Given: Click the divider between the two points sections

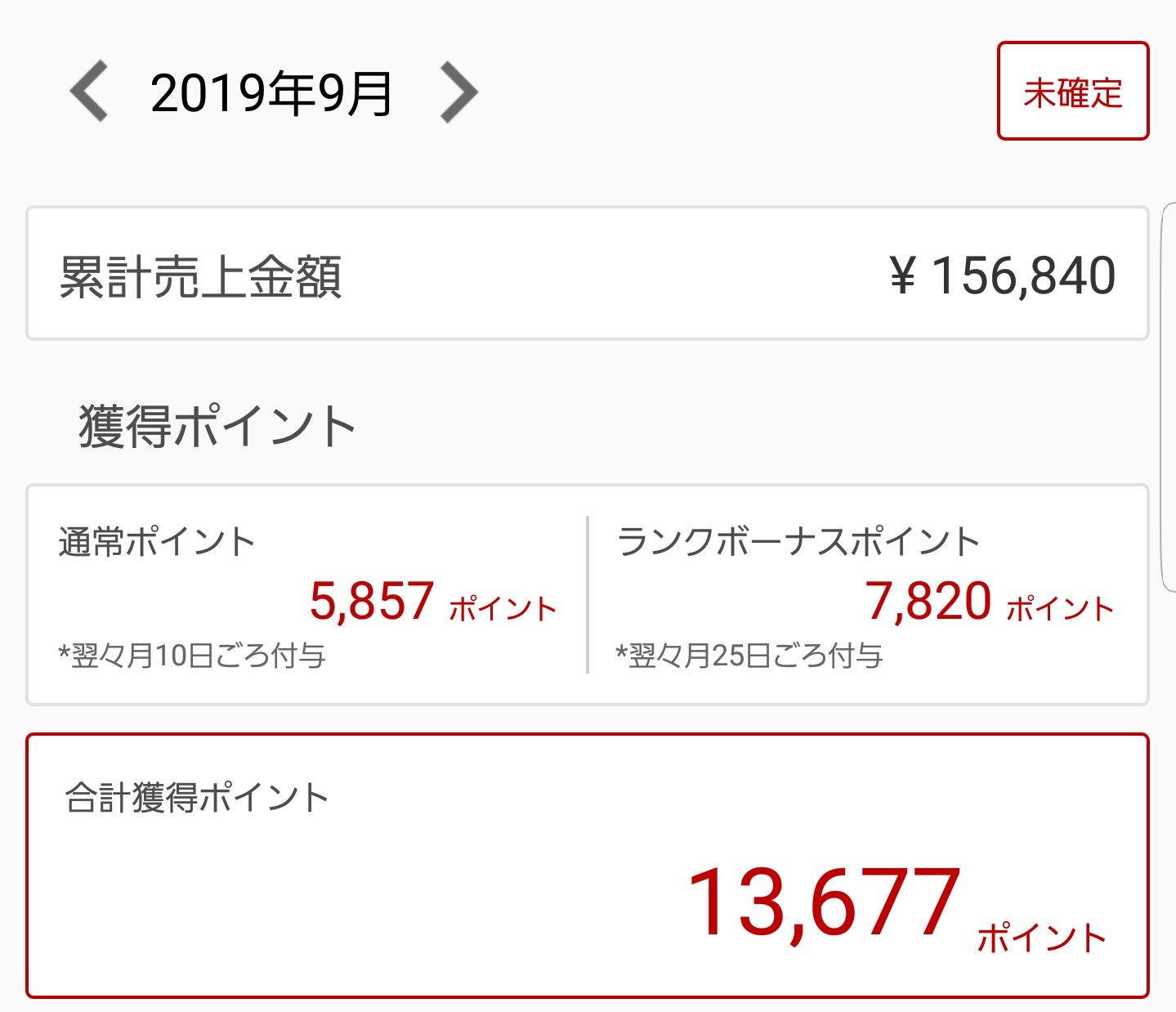Looking at the screenshot, I should pyautogui.click(x=588, y=594).
